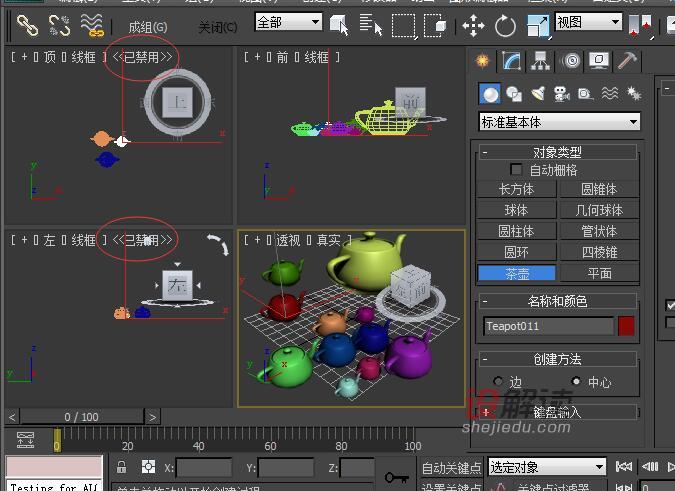675x491 pixels.
Task: Select the 中心 creation method radio
Action: pyautogui.click(x=576, y=381)
